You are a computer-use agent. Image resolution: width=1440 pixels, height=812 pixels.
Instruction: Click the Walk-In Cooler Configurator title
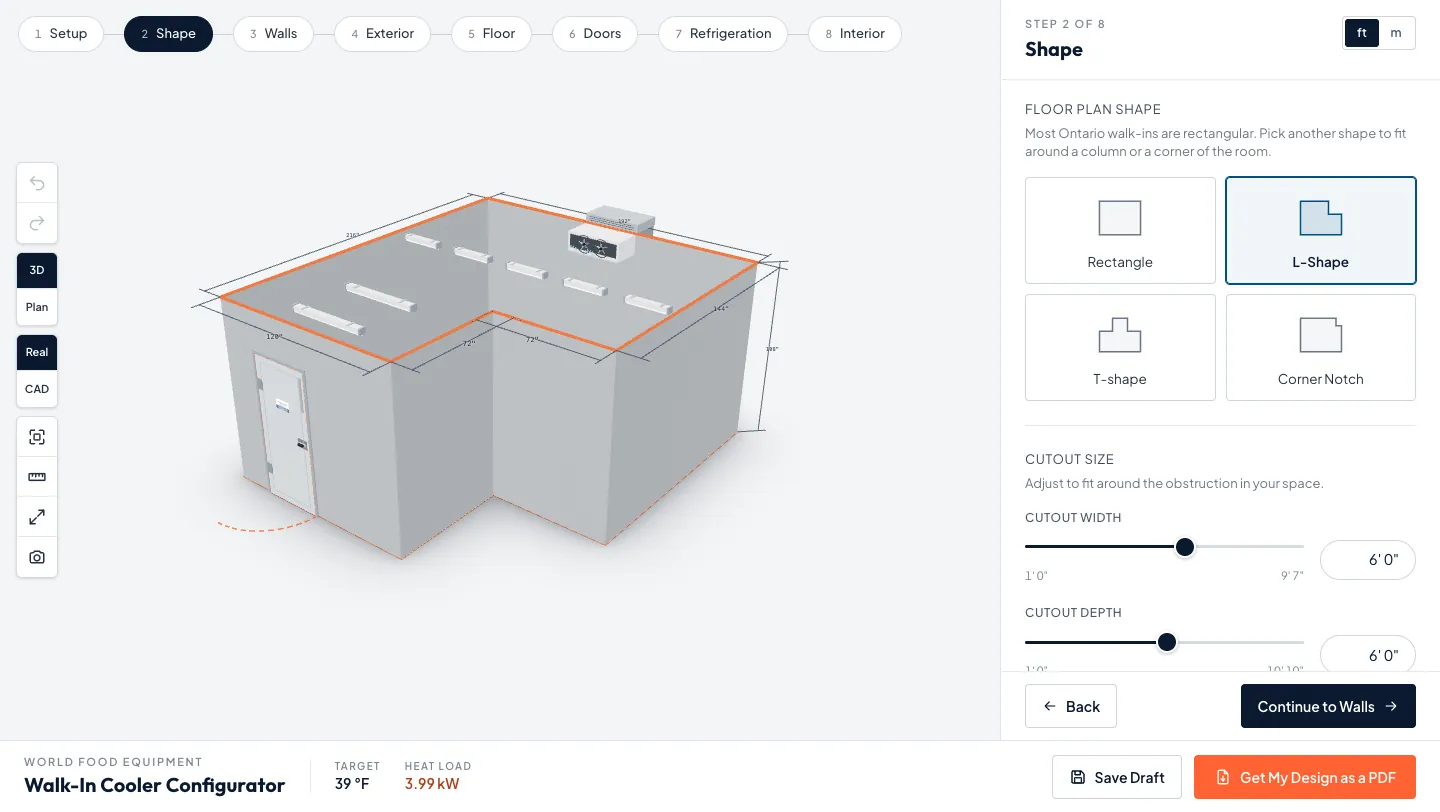click(155, 785)
